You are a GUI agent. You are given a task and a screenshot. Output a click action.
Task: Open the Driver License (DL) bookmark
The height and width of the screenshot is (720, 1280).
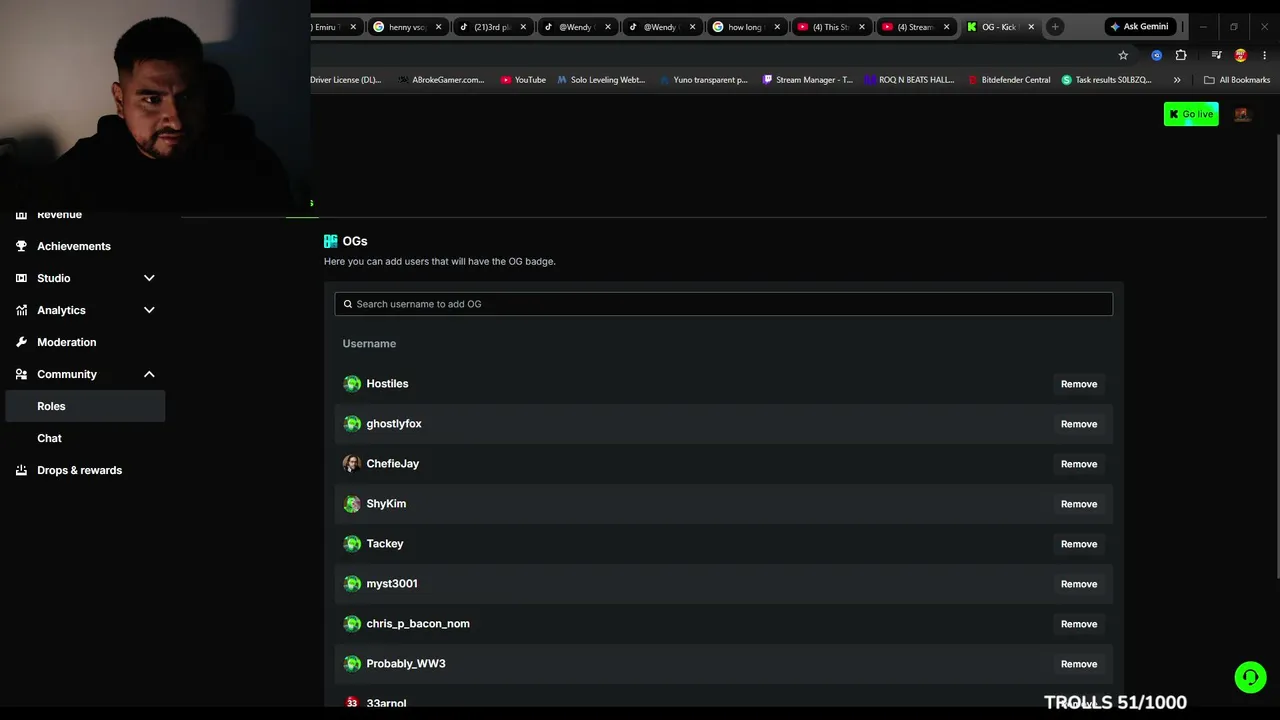point(346,80)
